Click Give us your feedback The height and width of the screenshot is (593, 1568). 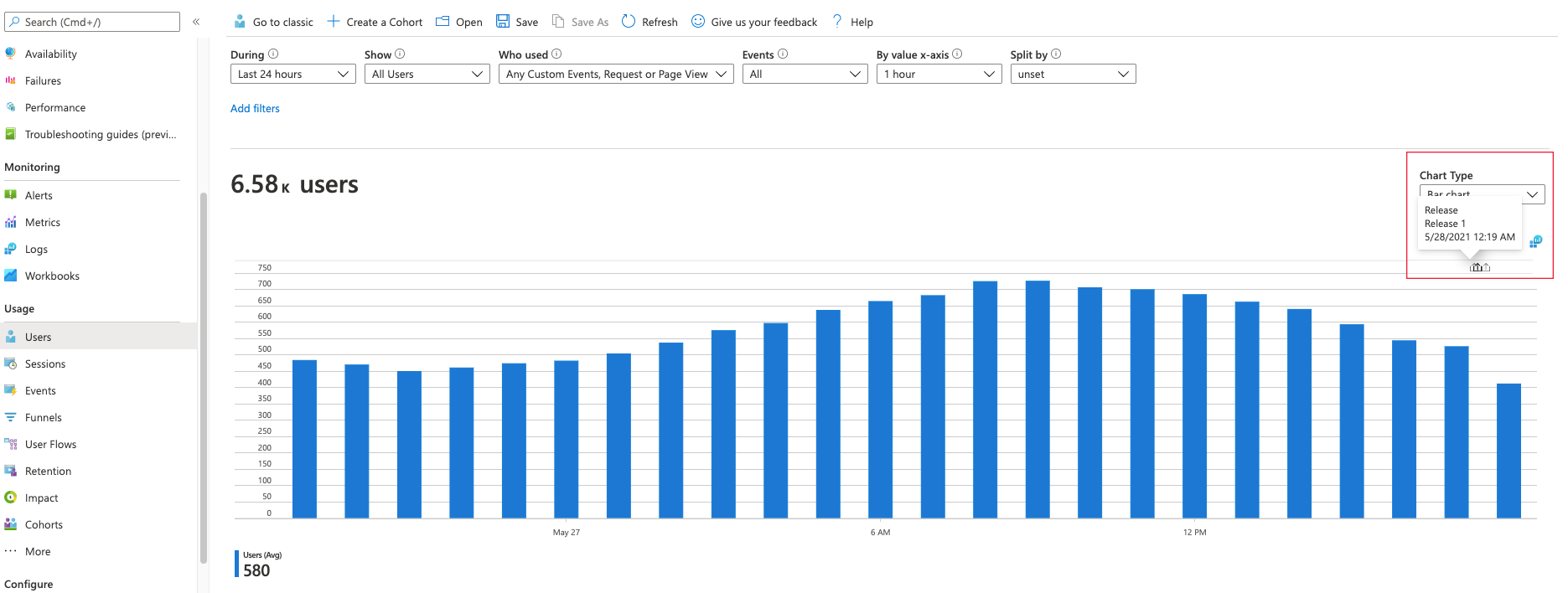(x=754, y=22)
